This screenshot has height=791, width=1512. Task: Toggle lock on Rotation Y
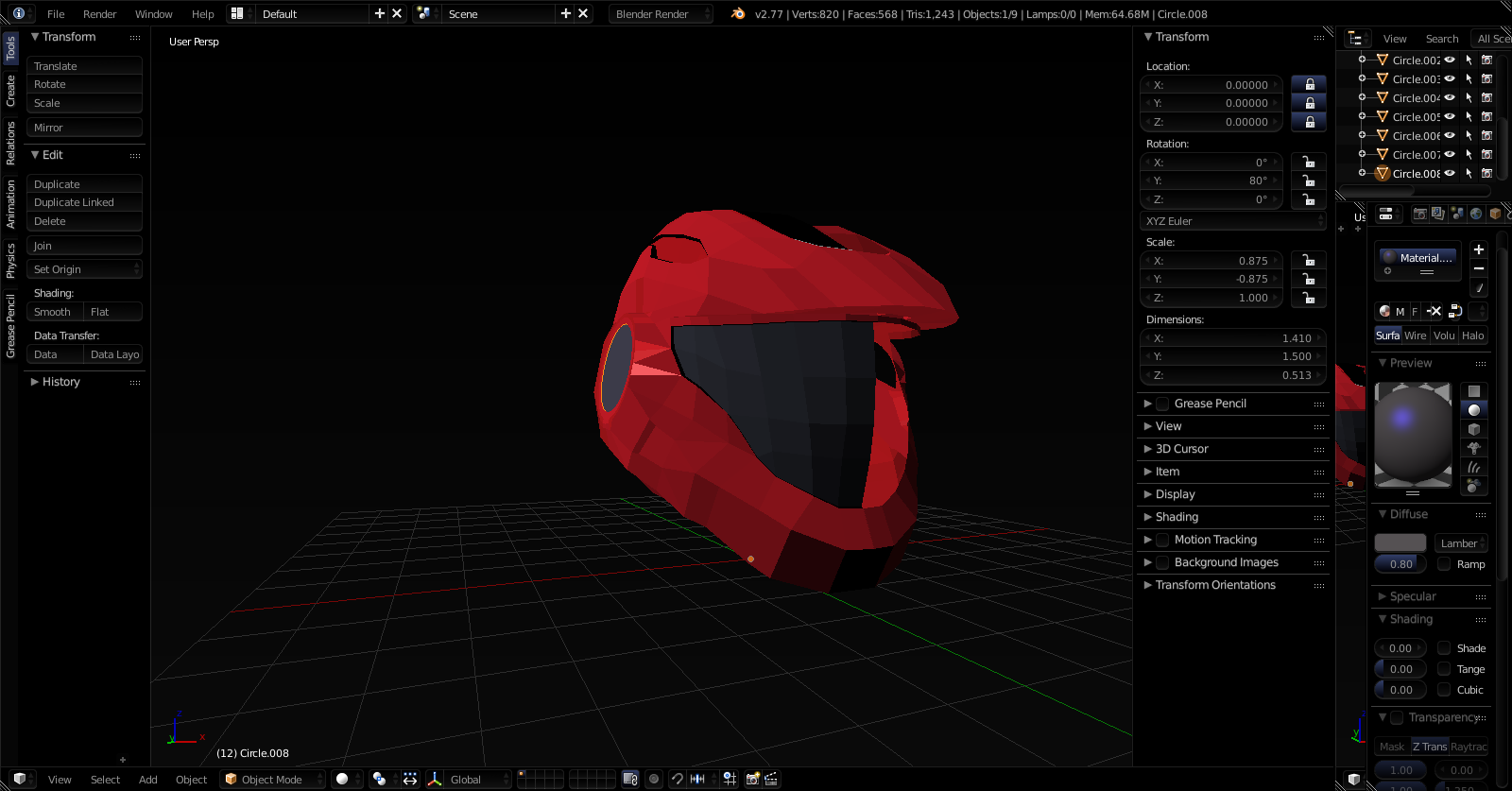[1309, 181]
